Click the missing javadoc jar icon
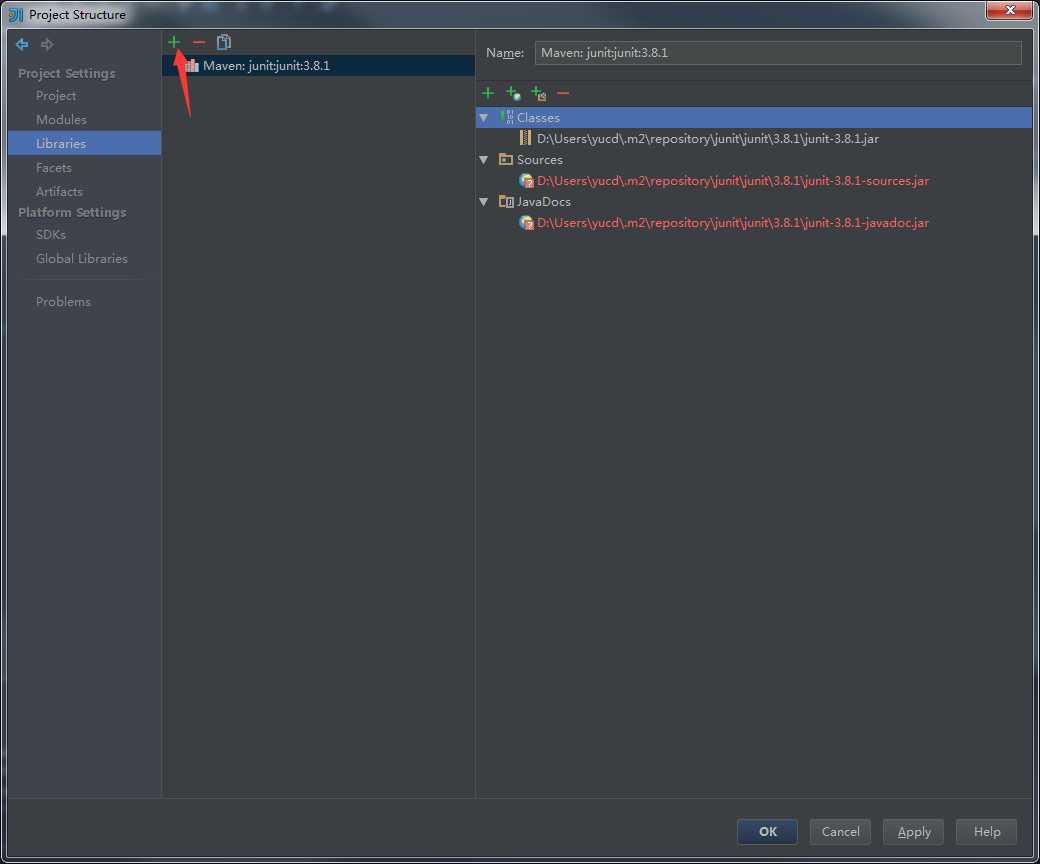 527,223
